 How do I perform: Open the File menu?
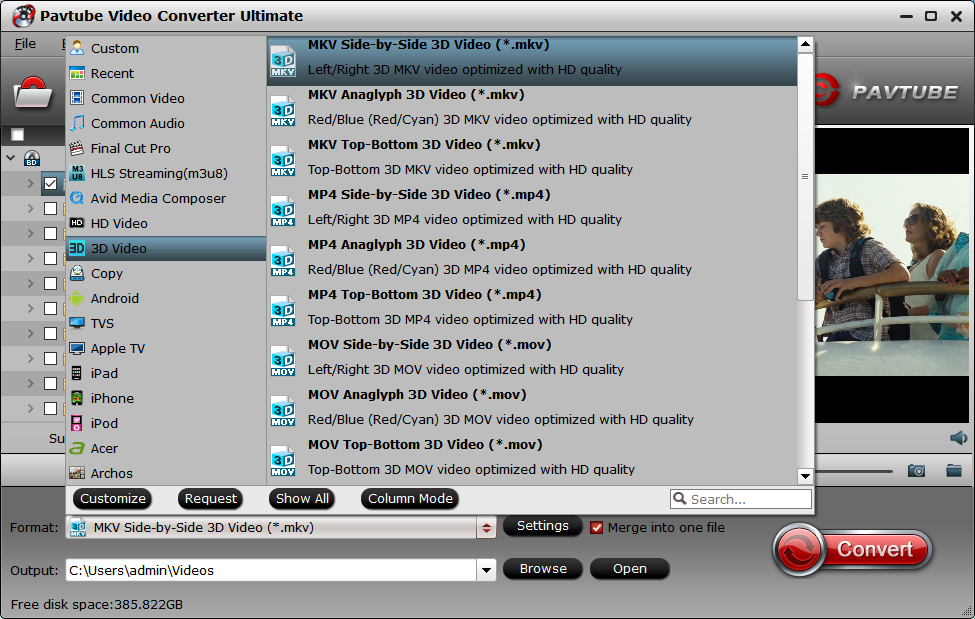click(x=25, y=43)
